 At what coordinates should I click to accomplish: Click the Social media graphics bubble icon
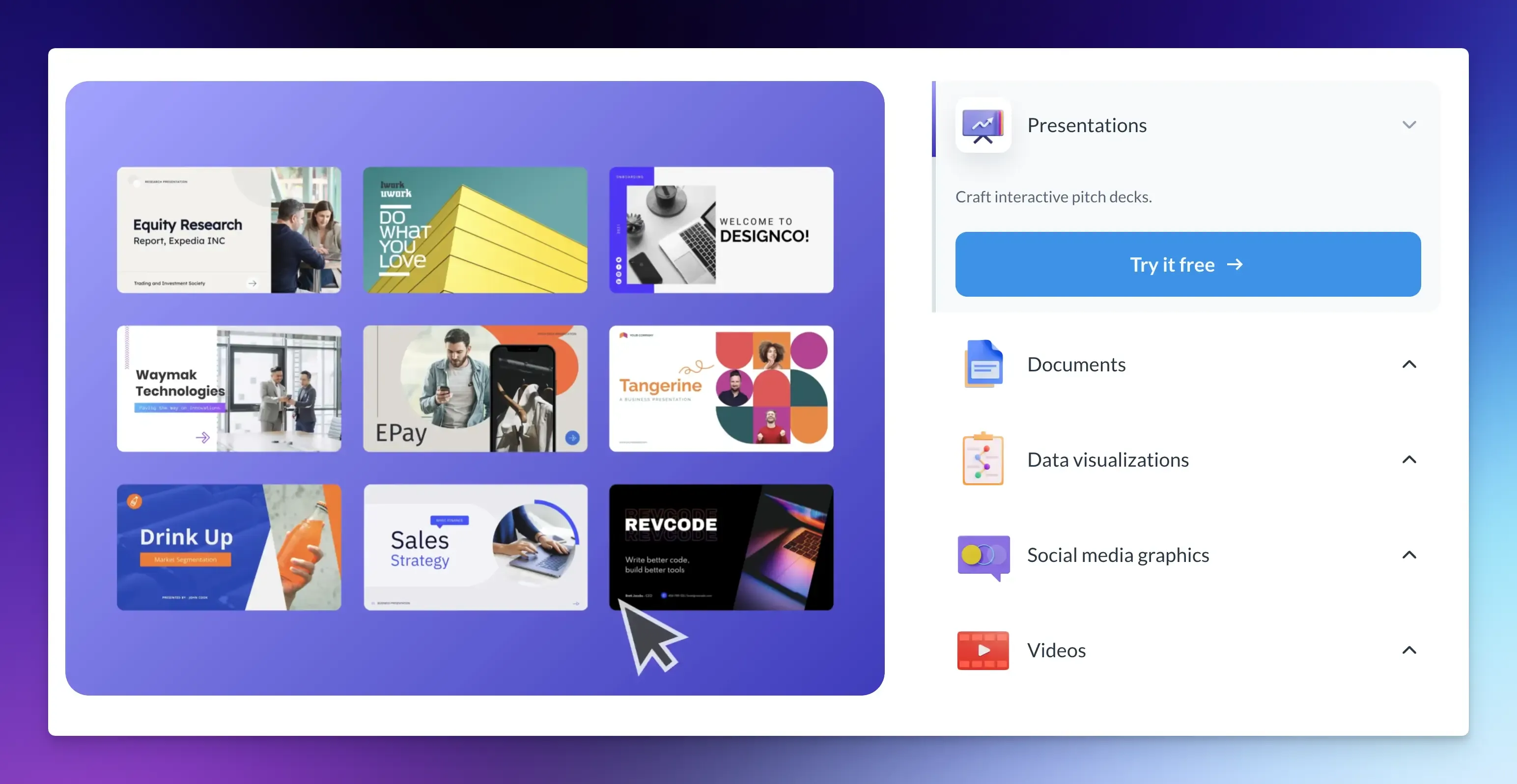coord(983,556)
